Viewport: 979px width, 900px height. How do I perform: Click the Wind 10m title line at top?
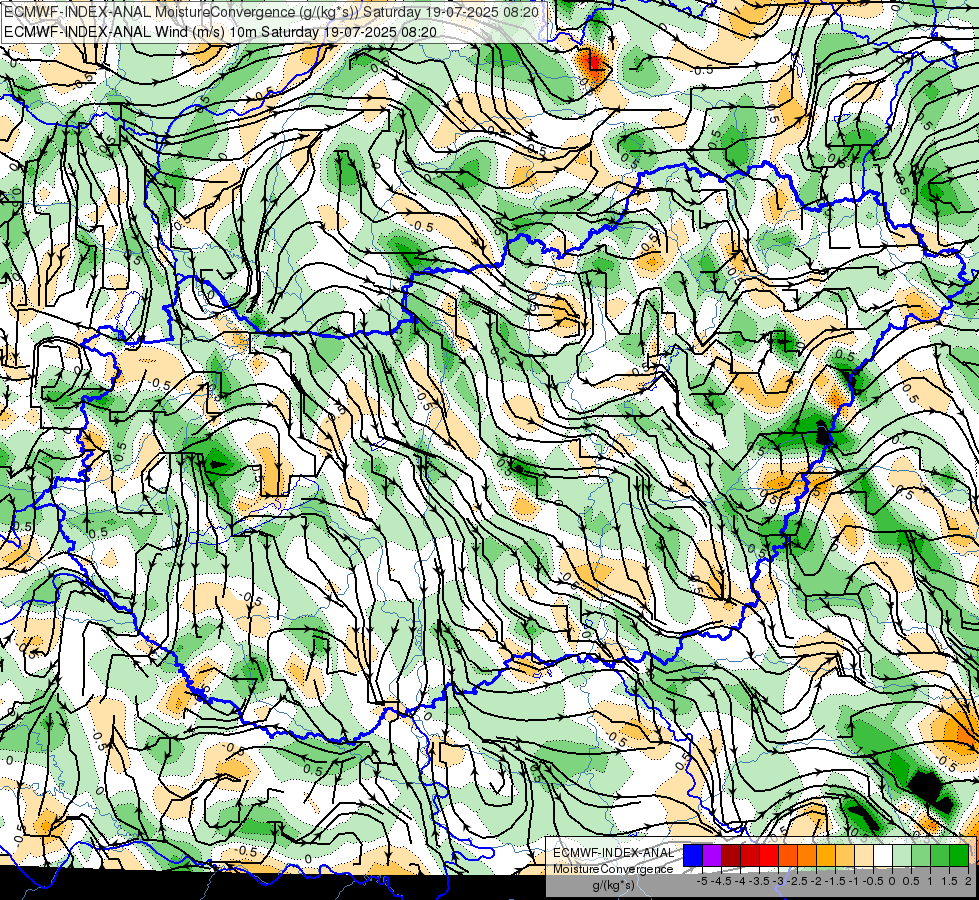[220, 32]
